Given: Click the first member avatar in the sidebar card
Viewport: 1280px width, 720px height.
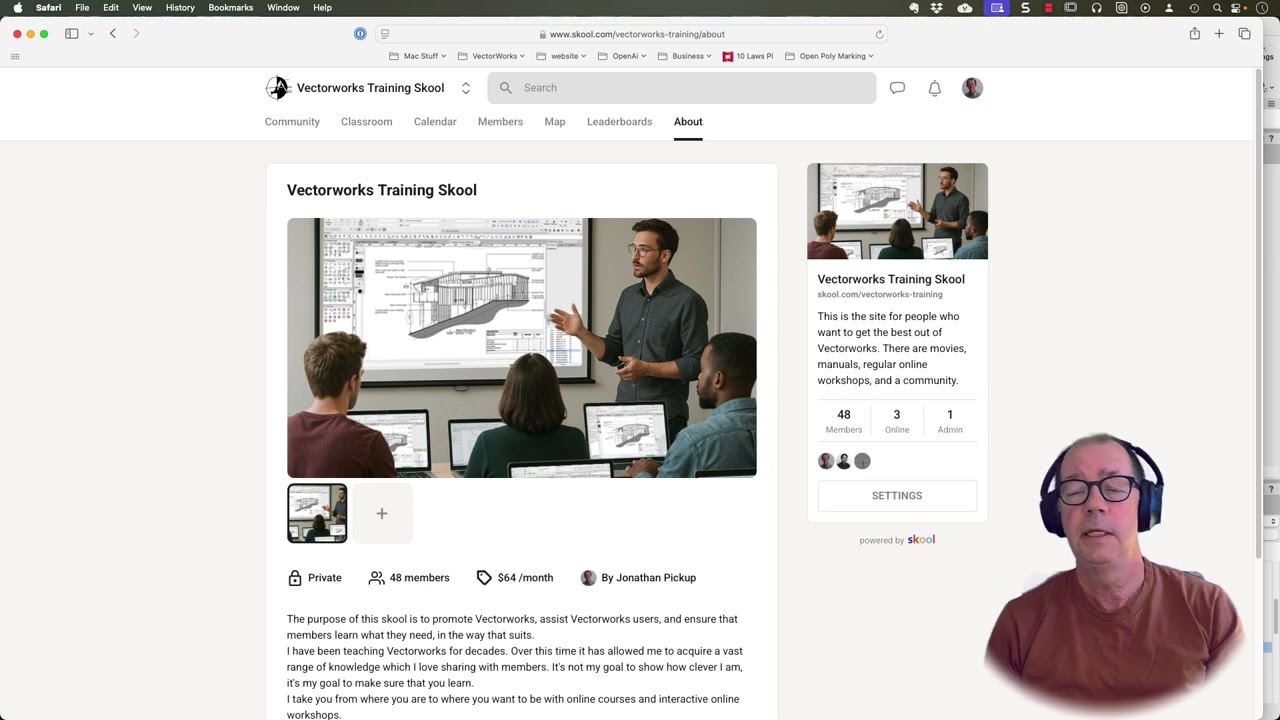Looking at the screenshot, I should [x=826, y=461].
